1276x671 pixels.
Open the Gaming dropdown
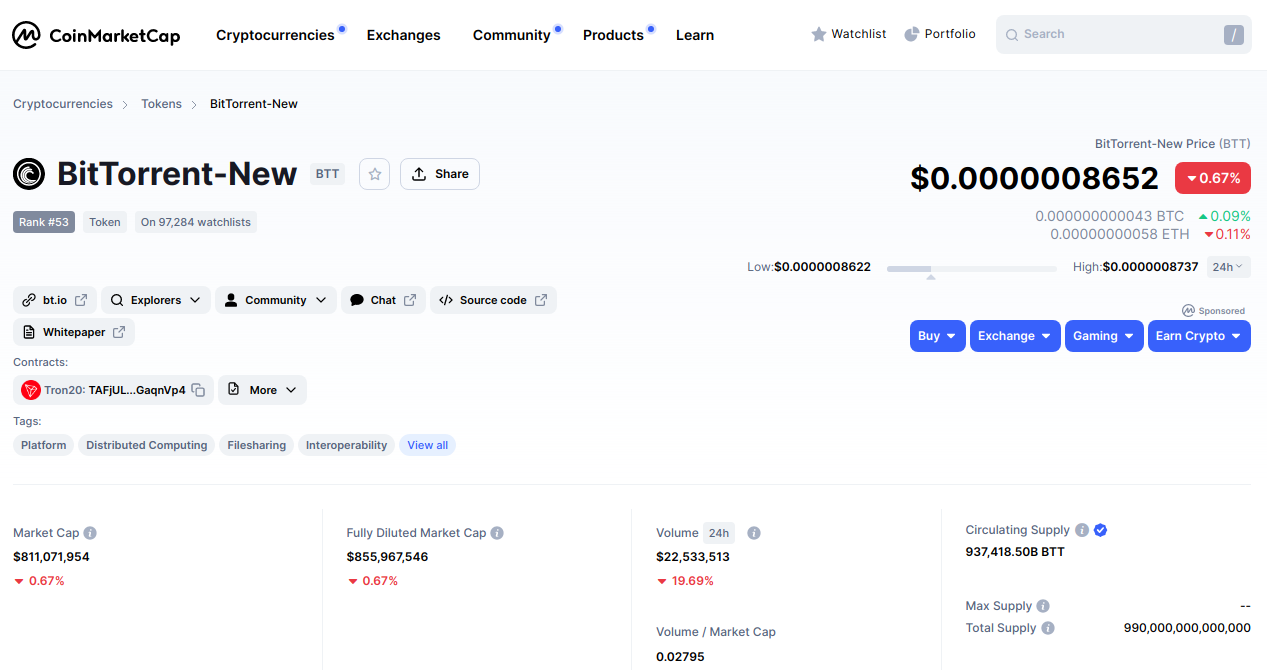[x=1105, y=336]
